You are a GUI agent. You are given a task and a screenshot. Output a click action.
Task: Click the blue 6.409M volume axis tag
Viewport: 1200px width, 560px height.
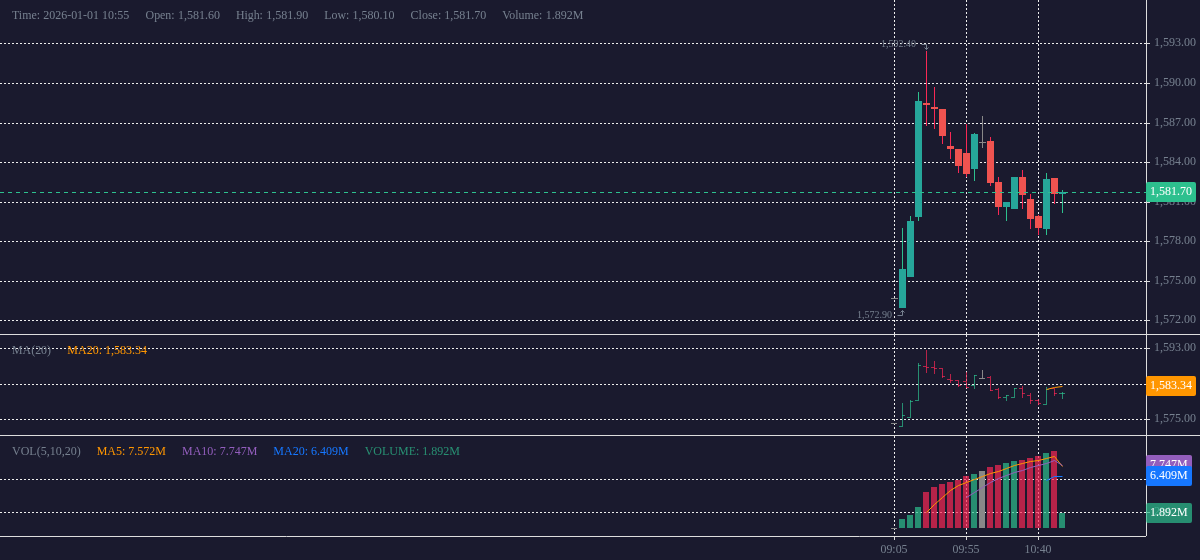click(x=1168, y=476)
